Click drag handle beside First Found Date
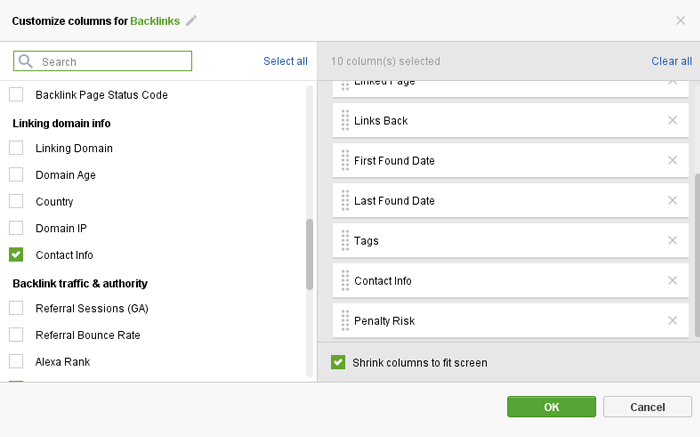The height and width of the screenshot is (437, 700). (x=345, y=160)
